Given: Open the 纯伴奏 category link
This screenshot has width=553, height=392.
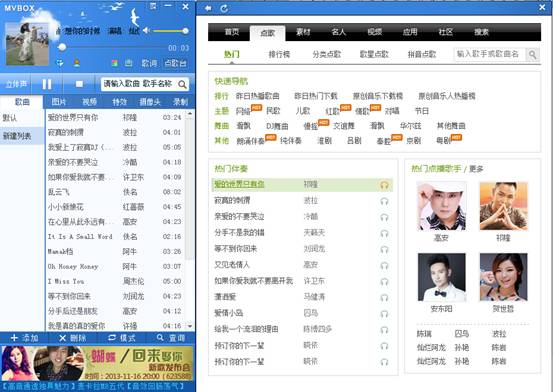Looking at the screenshot, I should coord(291,141).
